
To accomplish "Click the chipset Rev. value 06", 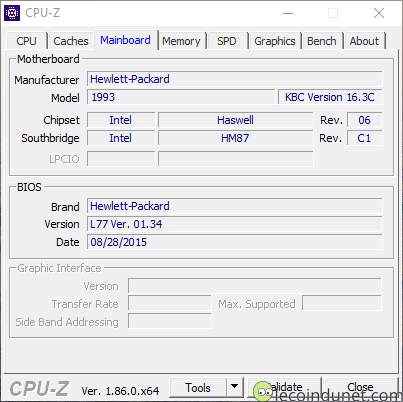I will coord(365,120).
